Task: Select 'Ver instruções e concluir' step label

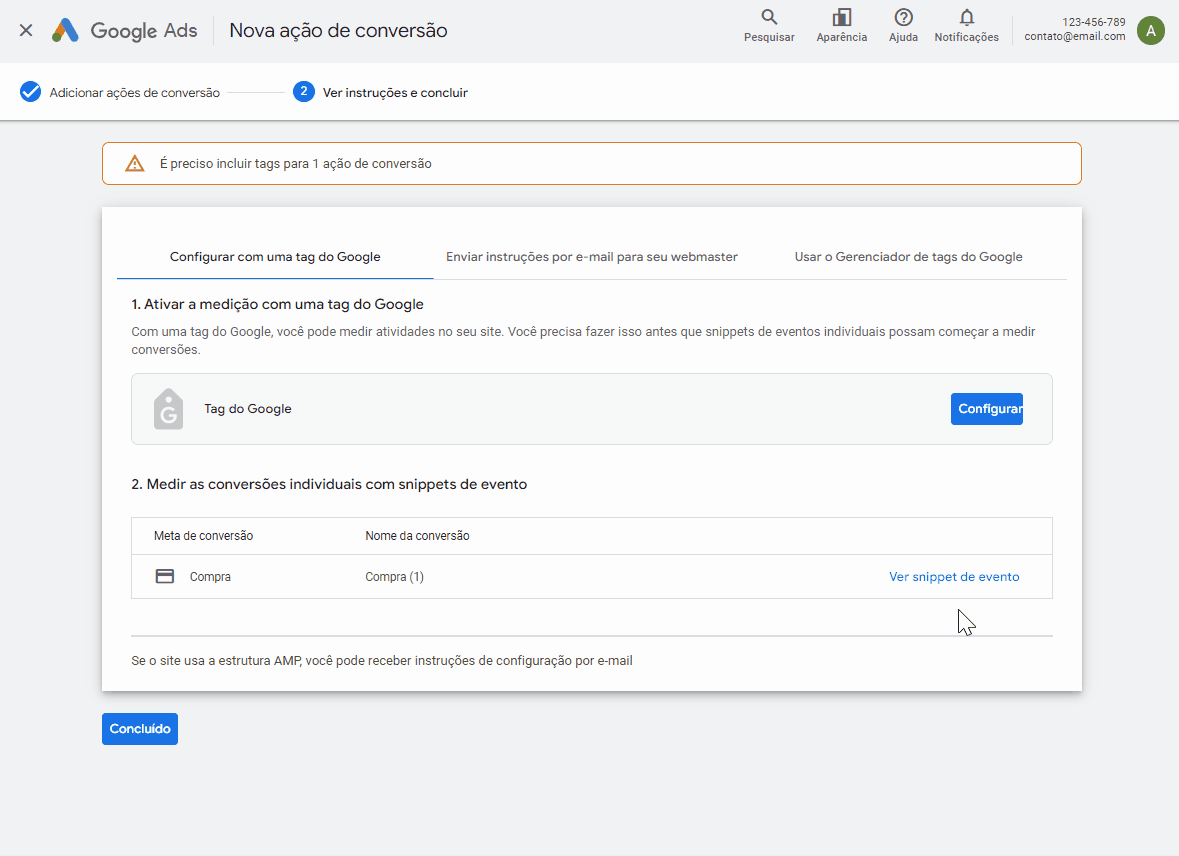Action: (x=396, y=93)
